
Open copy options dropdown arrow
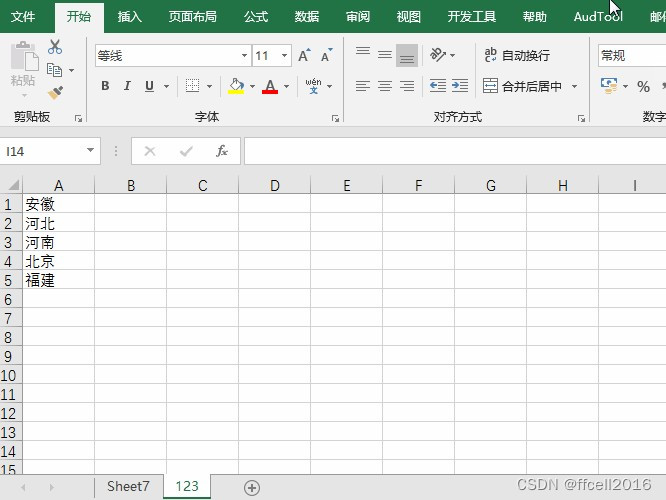pyautogui.click(x=71, y=70)
